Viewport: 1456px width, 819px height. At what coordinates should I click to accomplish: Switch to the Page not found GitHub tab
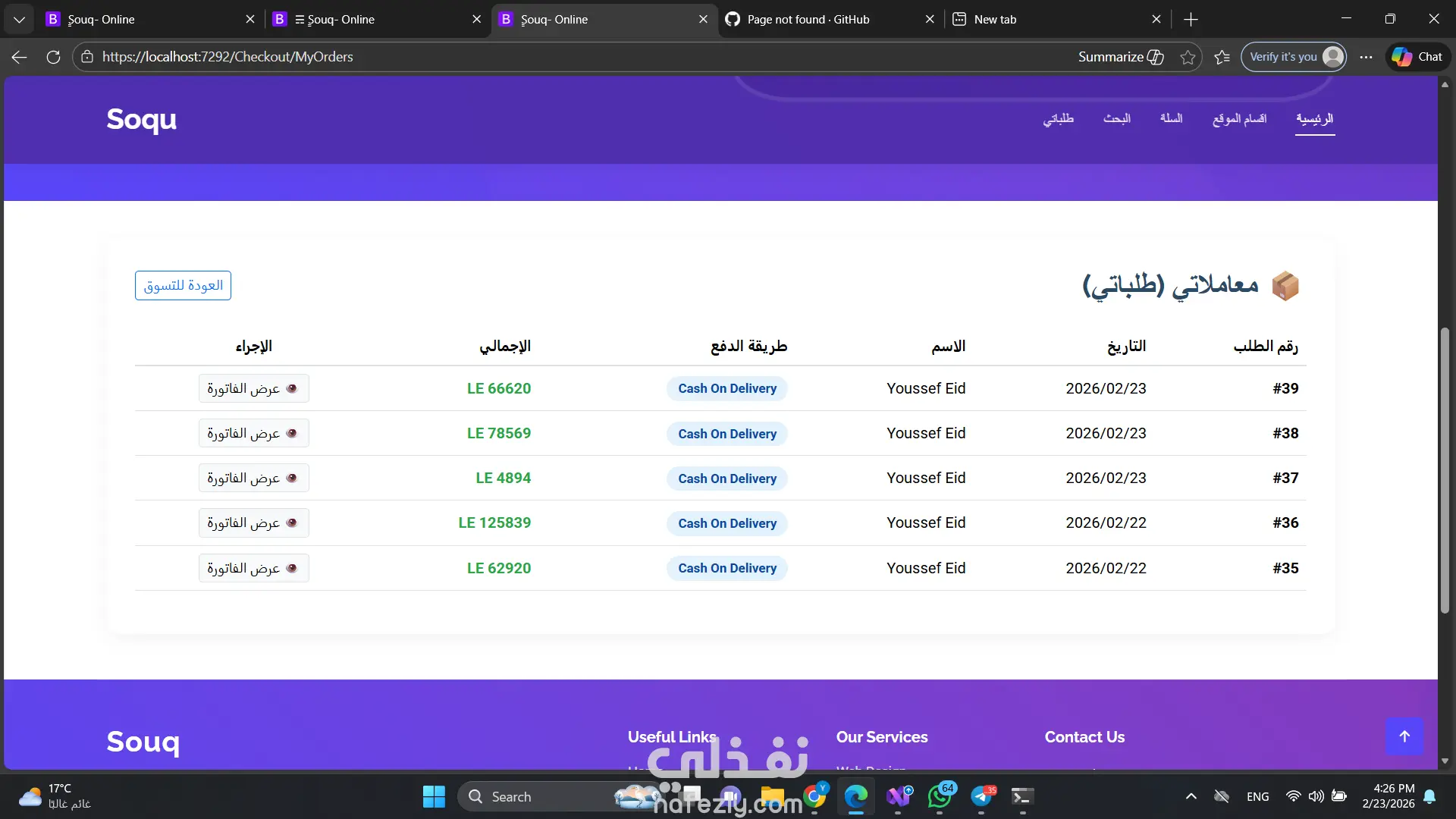(808, 19)
